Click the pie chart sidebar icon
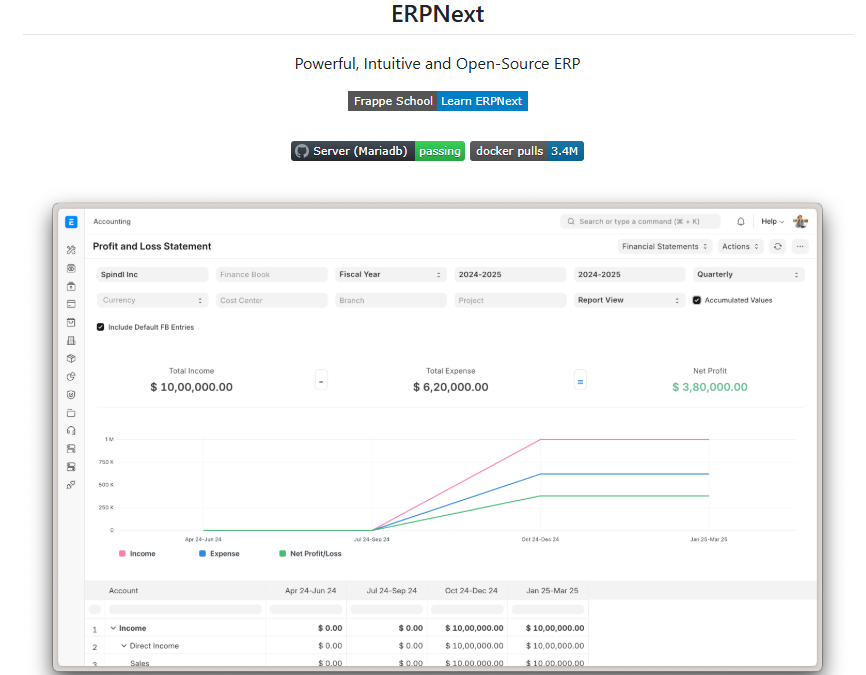This screenshot has height=675, width=866. point(71,377)
